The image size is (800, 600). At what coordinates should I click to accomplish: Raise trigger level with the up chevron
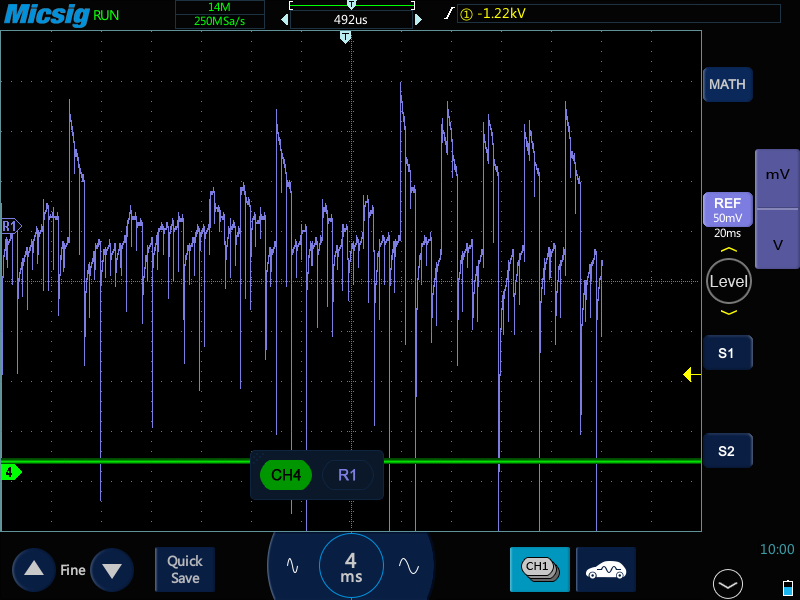(x=728, y=250)
